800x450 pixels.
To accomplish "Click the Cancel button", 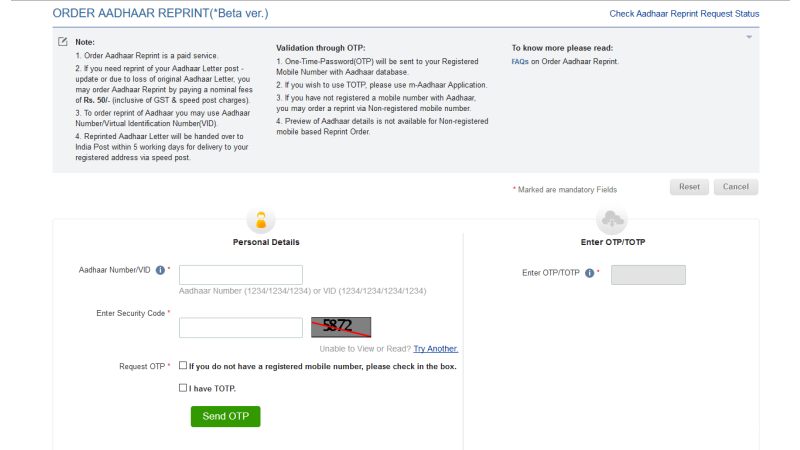I will [x=736, y=187].
